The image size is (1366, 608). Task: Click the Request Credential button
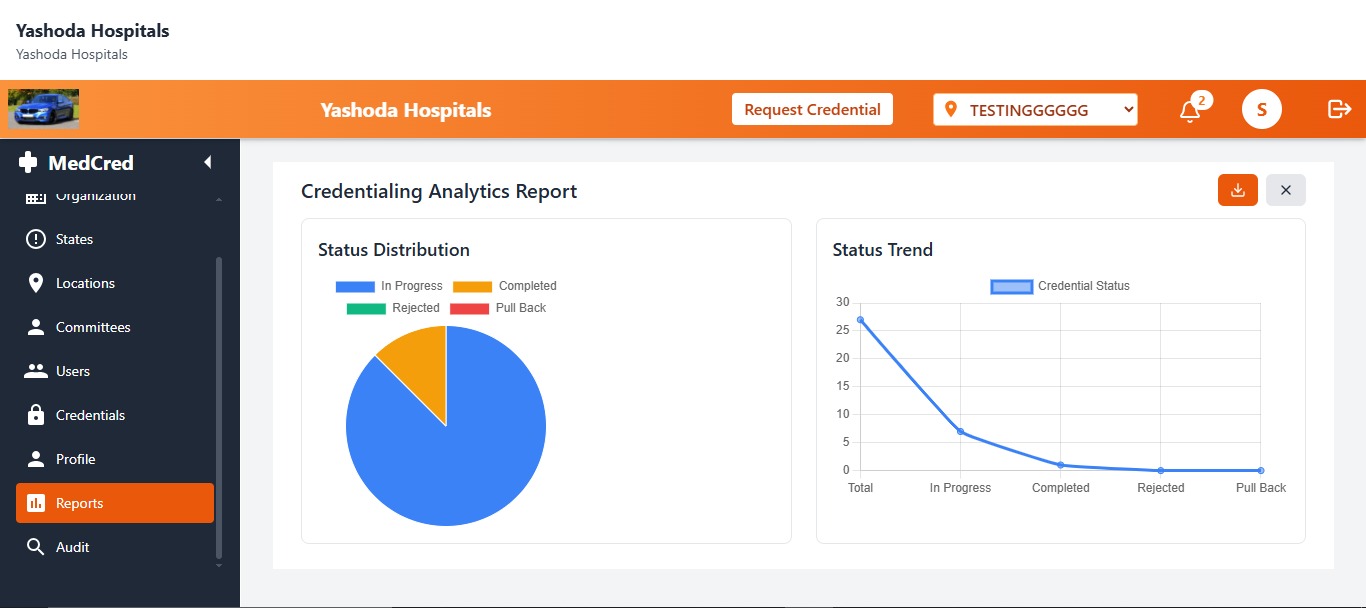point(812,110)
